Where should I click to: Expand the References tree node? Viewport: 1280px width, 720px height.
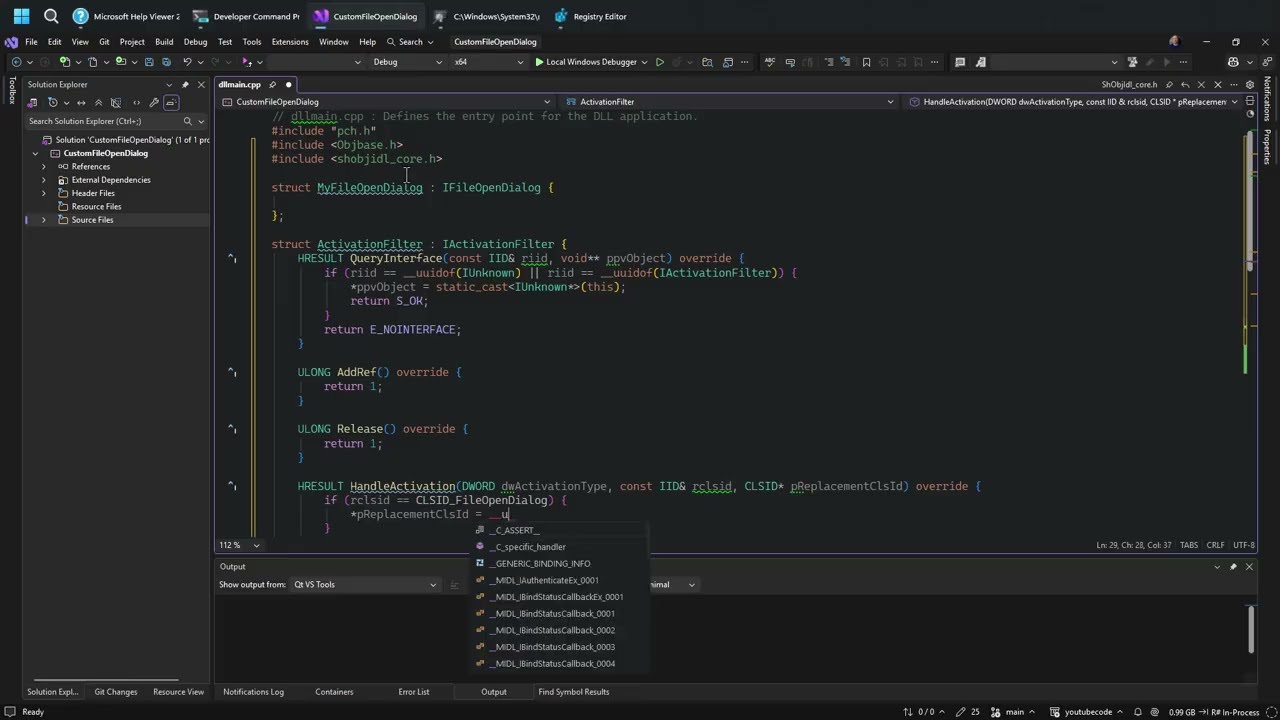coord(43,166)
